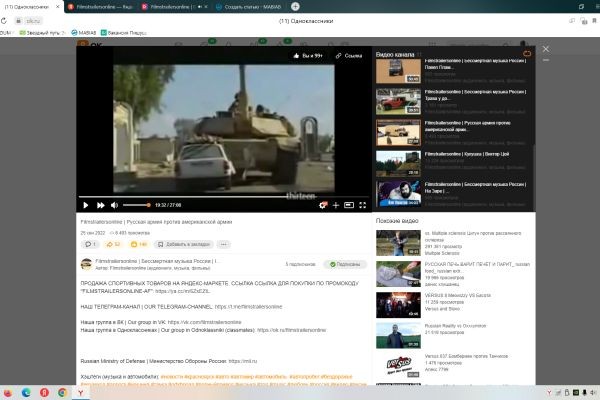The height and width of the screenshot is (400, 600).
Task: Like the video with thumbs-up
Action: point(308,56)
